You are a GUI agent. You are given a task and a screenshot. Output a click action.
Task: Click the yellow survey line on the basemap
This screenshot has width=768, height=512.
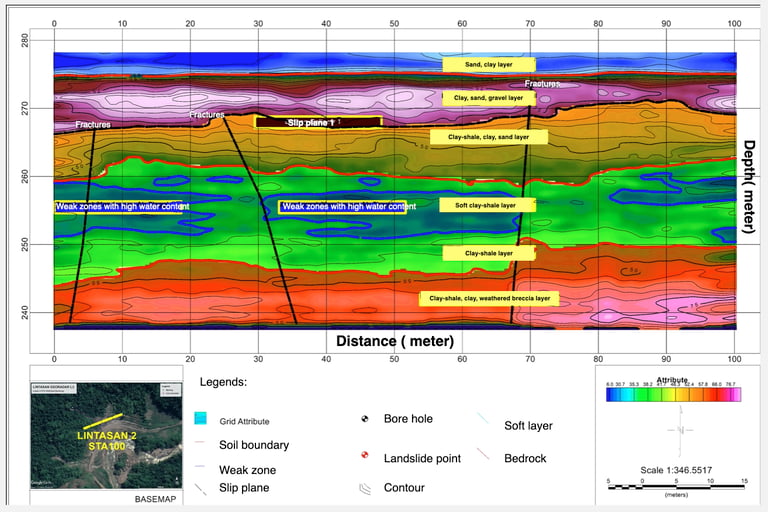point(103,421)
